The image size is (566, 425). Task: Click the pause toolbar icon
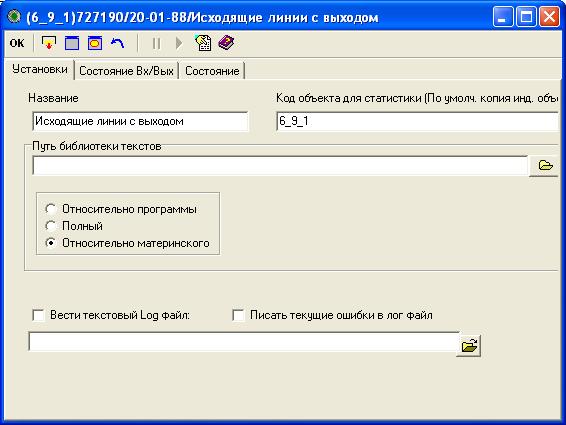tap(156, 44)
